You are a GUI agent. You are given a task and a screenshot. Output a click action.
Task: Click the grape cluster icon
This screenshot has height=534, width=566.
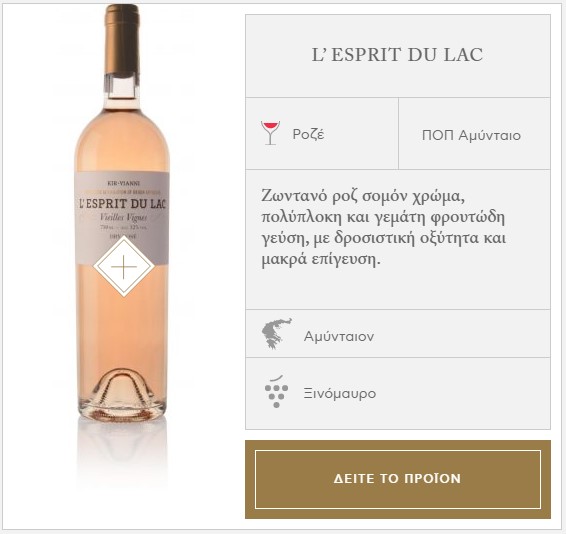tap(277, 392)
